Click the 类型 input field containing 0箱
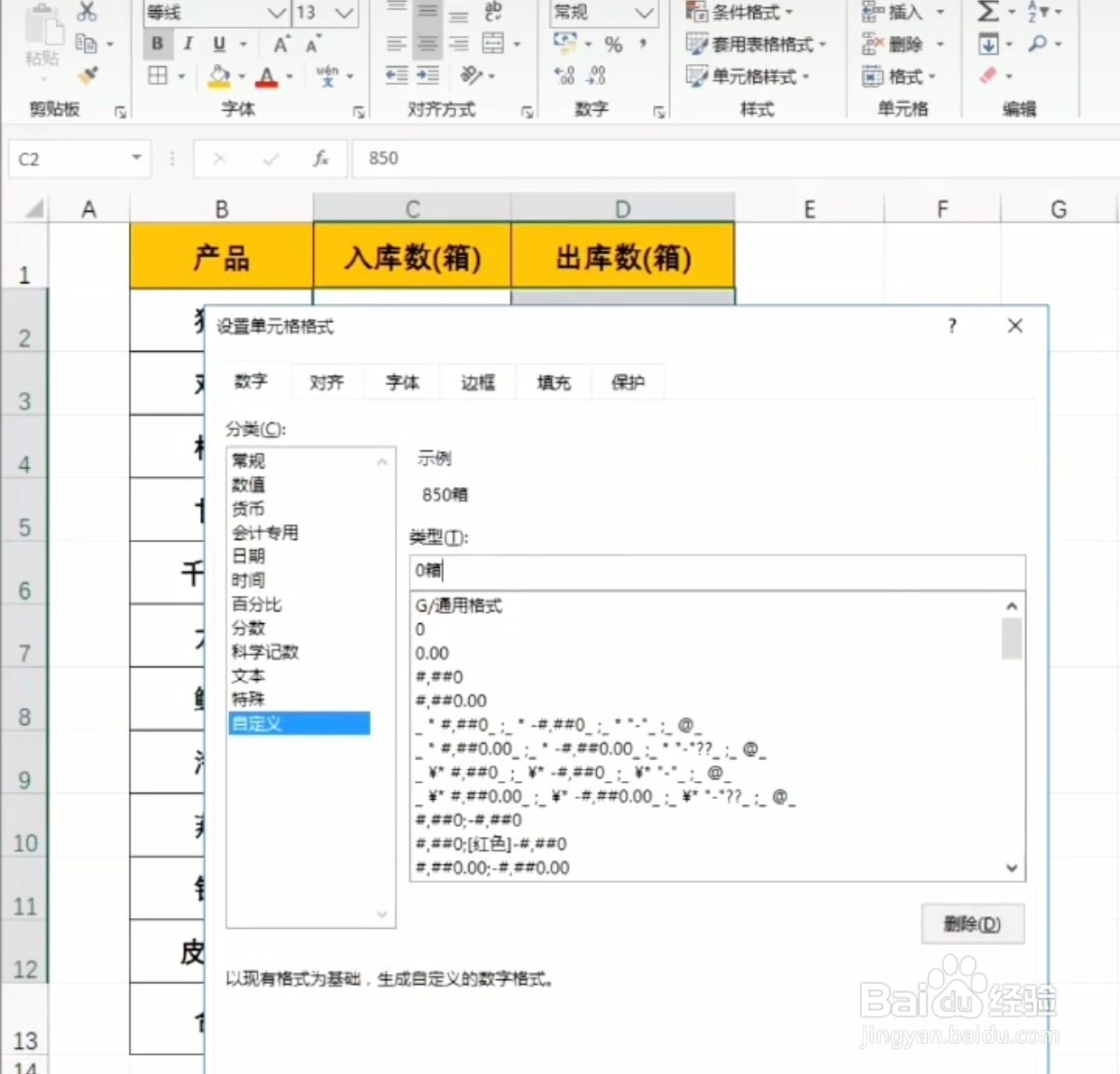 pyautogui.click(x=717, y=571)
